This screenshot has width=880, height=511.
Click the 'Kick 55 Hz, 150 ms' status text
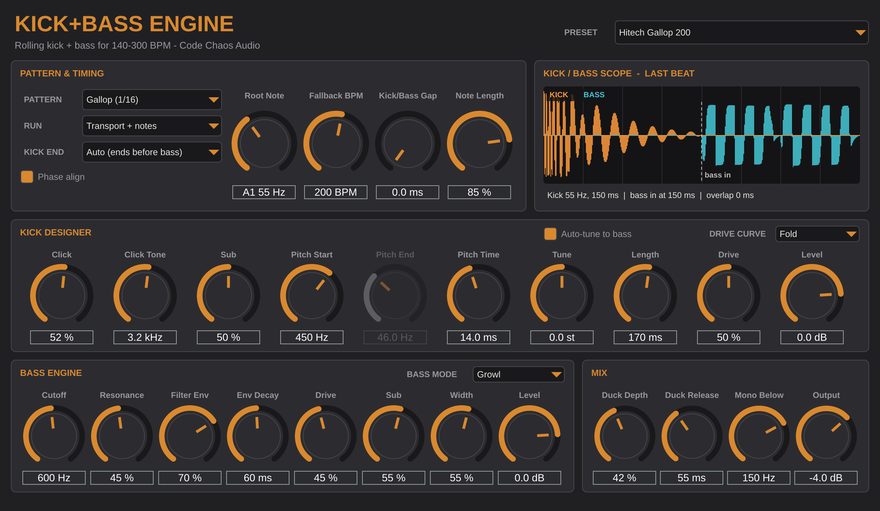(583, 195)
